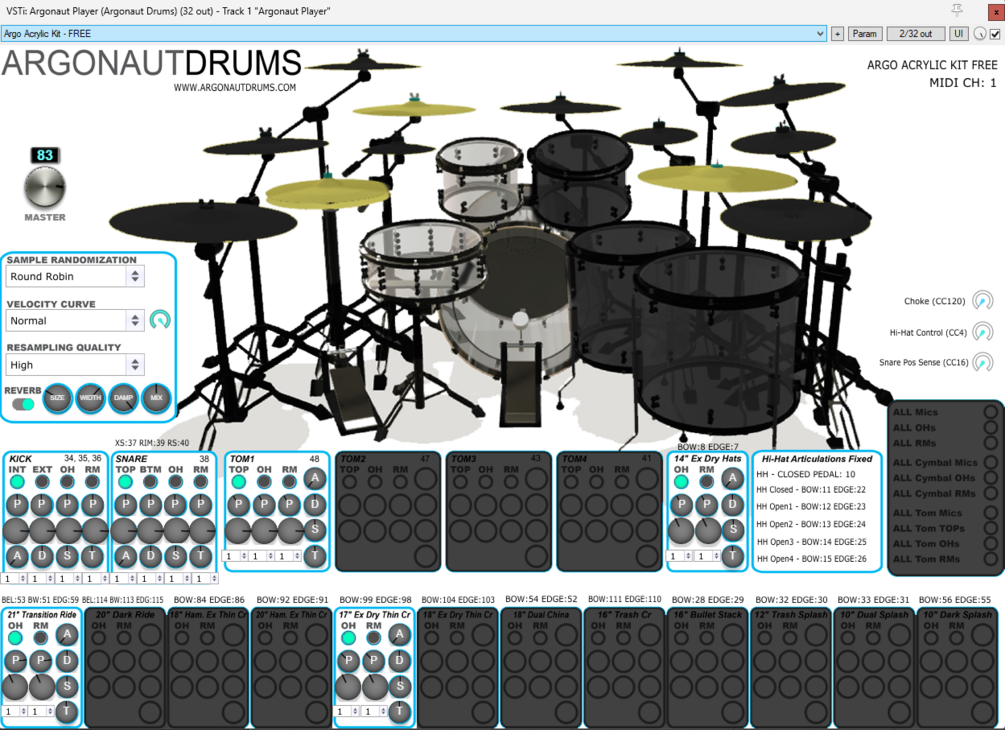
Task: Enable the KICK OH mic
Action: 67,481
